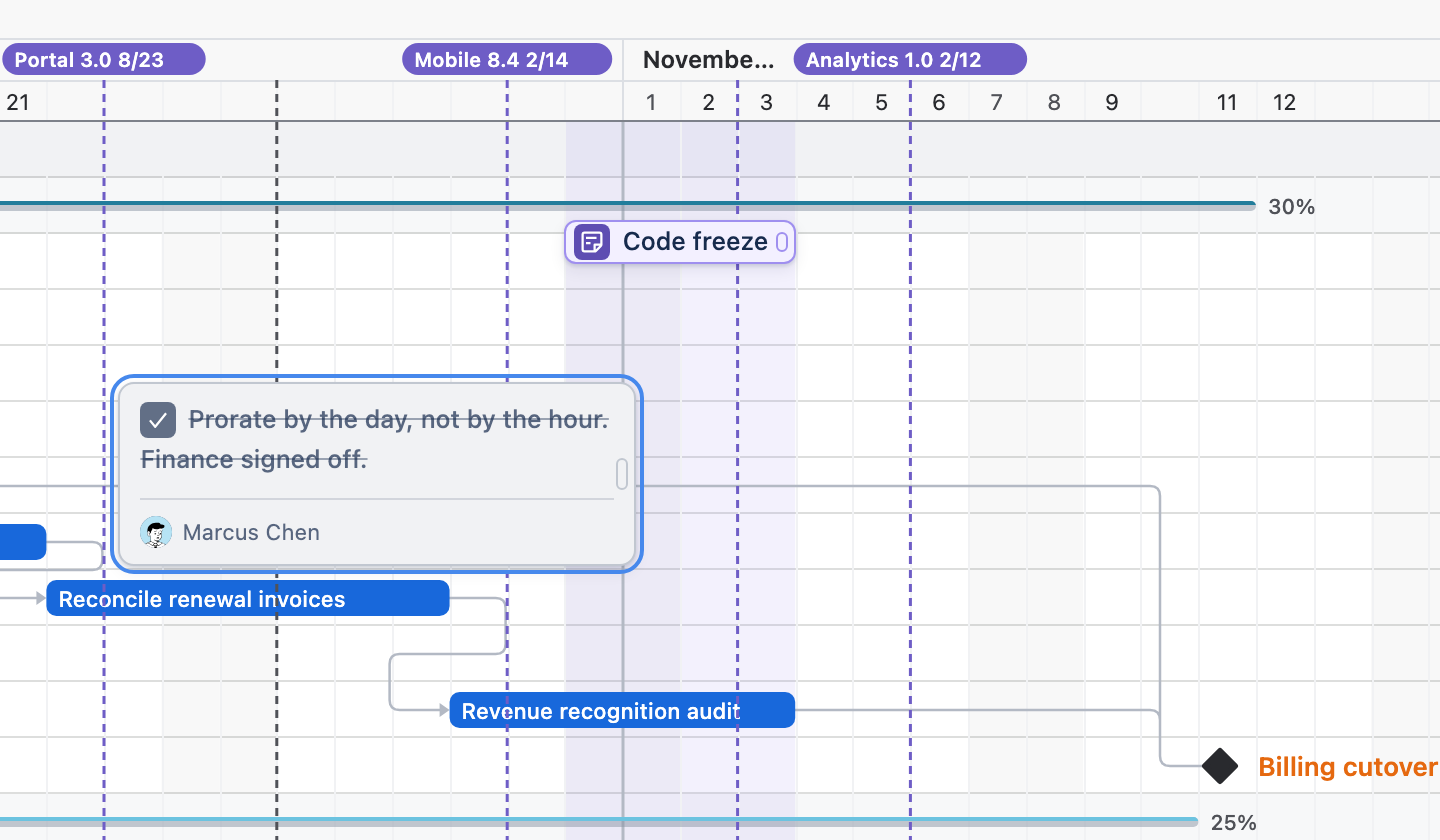This screenshot has width=1440, height=840.
Task: Click the 25% progress summary bar
Action: click(x=599, y=822)
